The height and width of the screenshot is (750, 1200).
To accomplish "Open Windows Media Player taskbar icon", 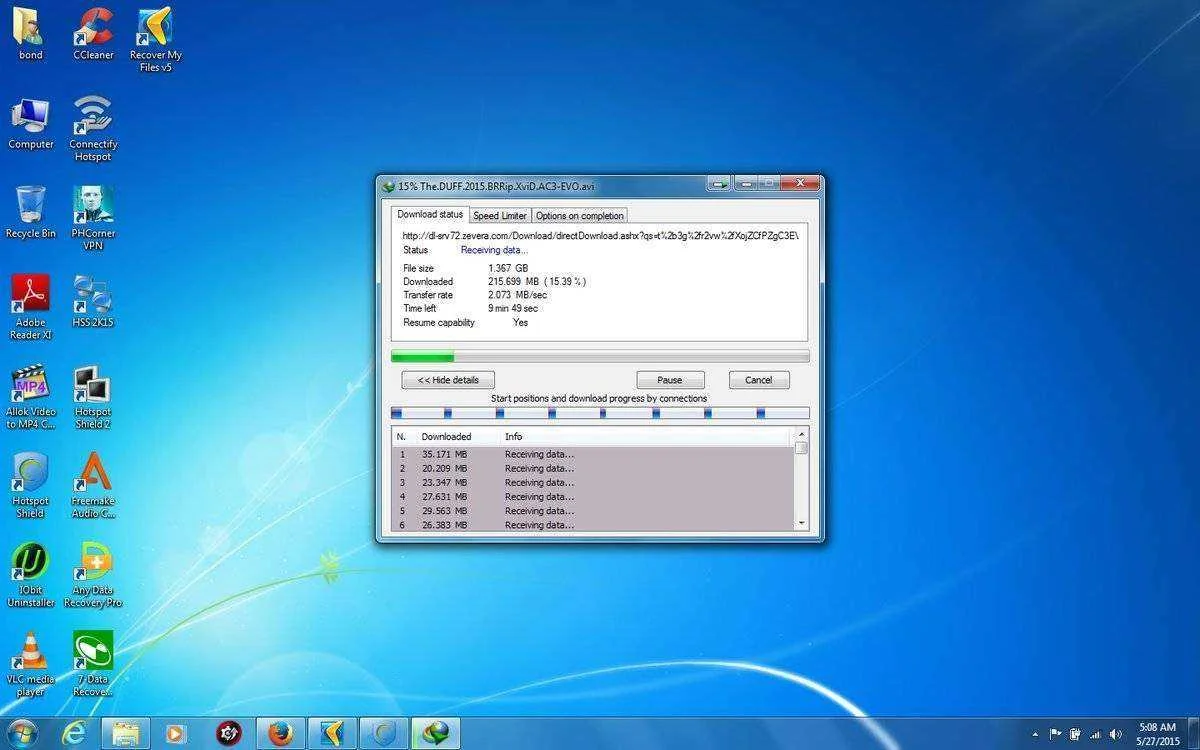I will tap(176, 733).
